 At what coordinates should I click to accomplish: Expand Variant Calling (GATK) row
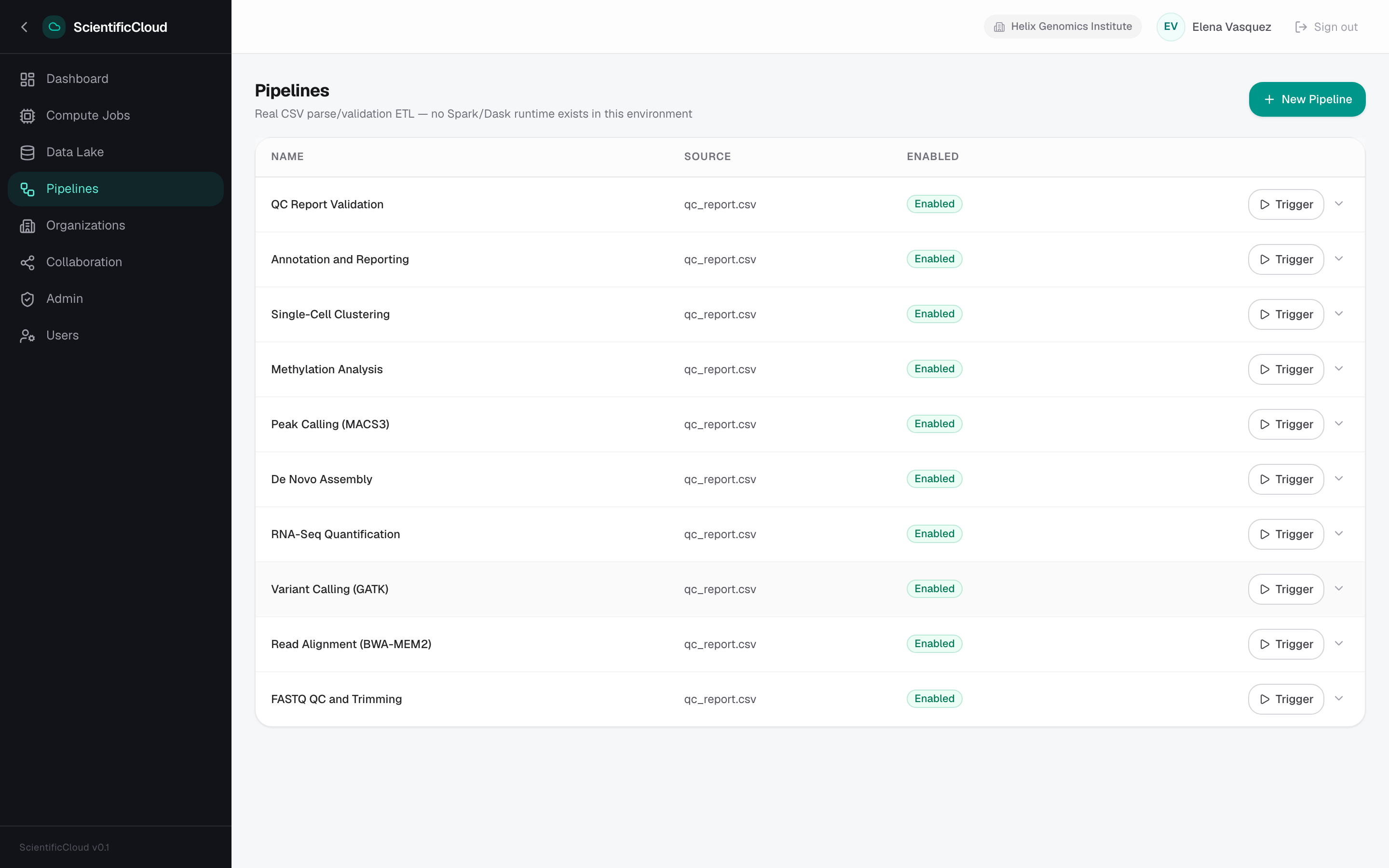pos(1338,588)
